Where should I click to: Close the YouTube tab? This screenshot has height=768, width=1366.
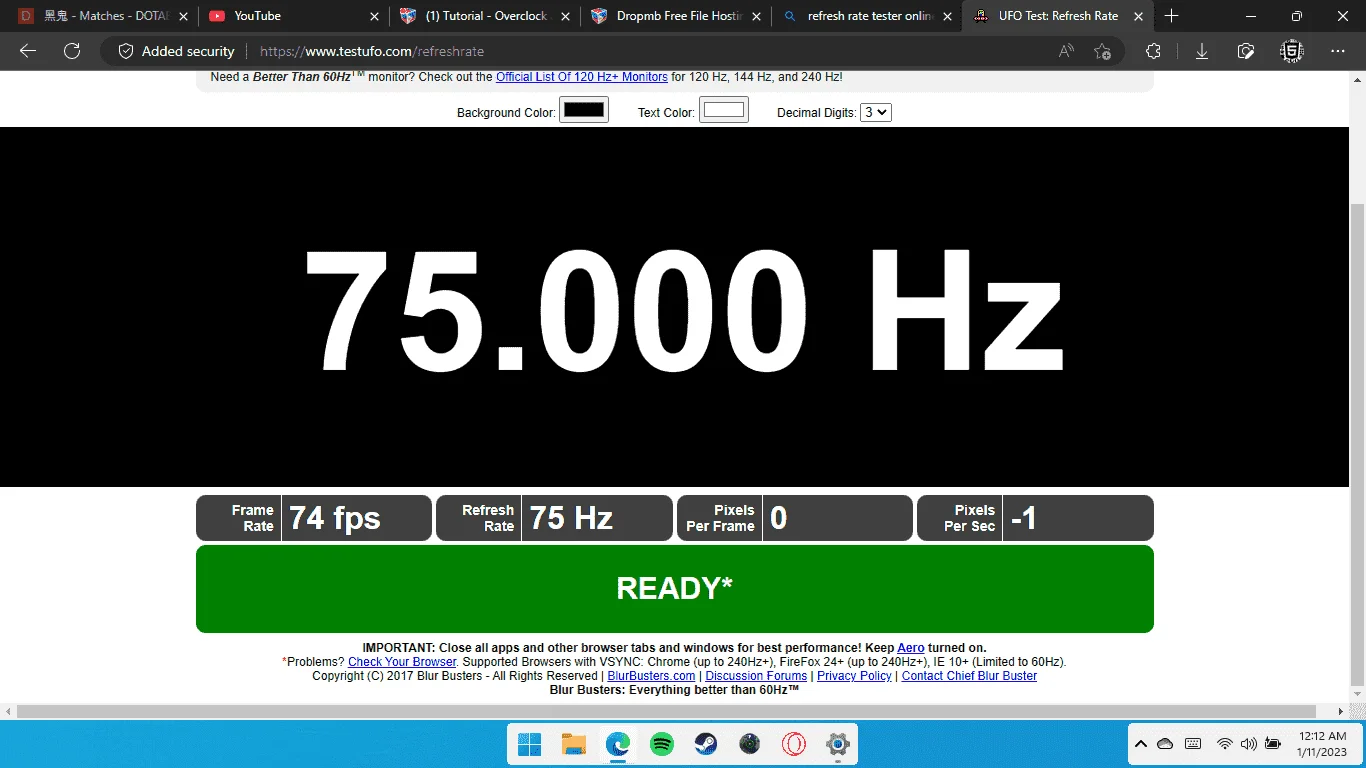click(374, 16)
